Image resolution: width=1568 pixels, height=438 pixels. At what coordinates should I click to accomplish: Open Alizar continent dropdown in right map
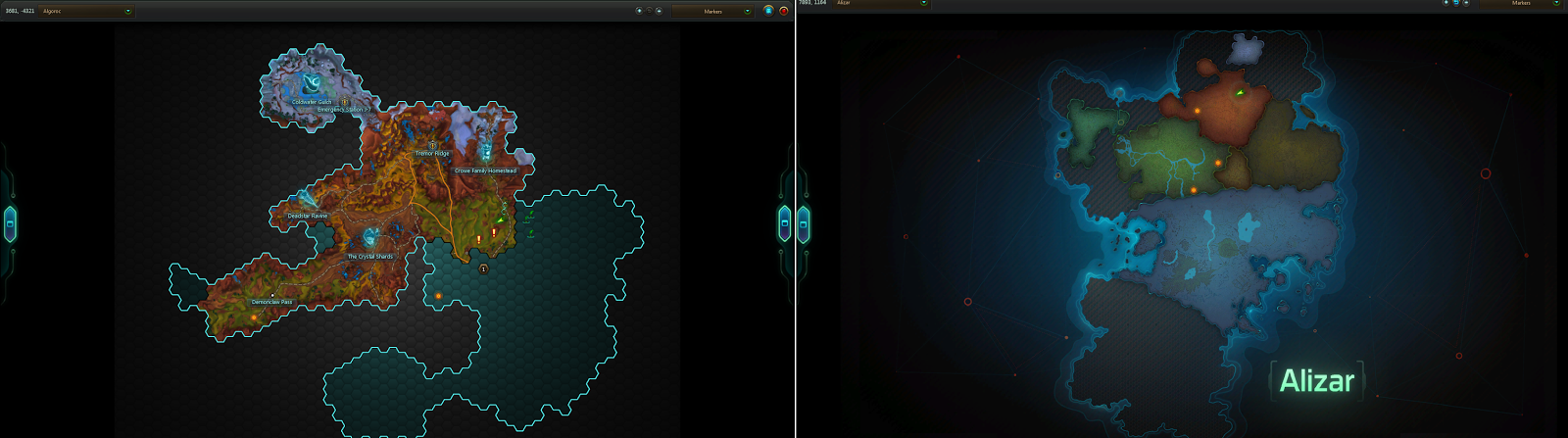point(881,3)
